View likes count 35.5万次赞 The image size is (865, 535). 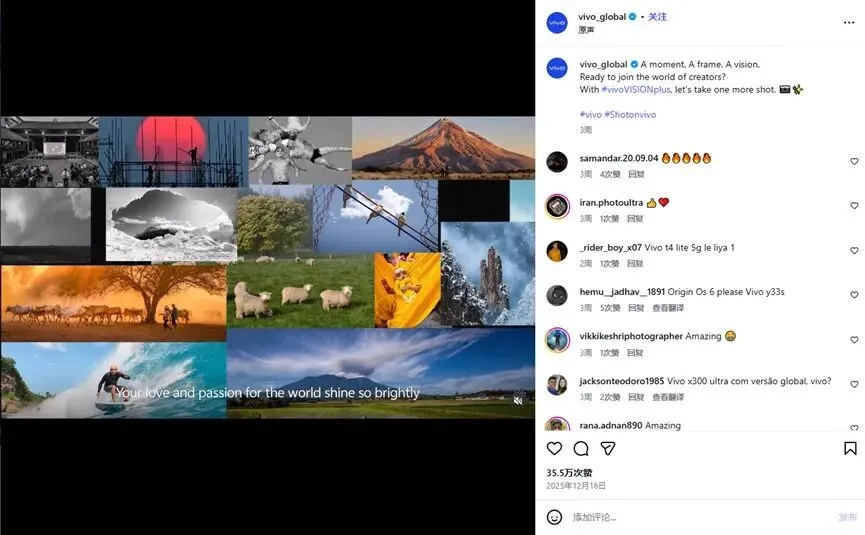(x=569, y=473)
